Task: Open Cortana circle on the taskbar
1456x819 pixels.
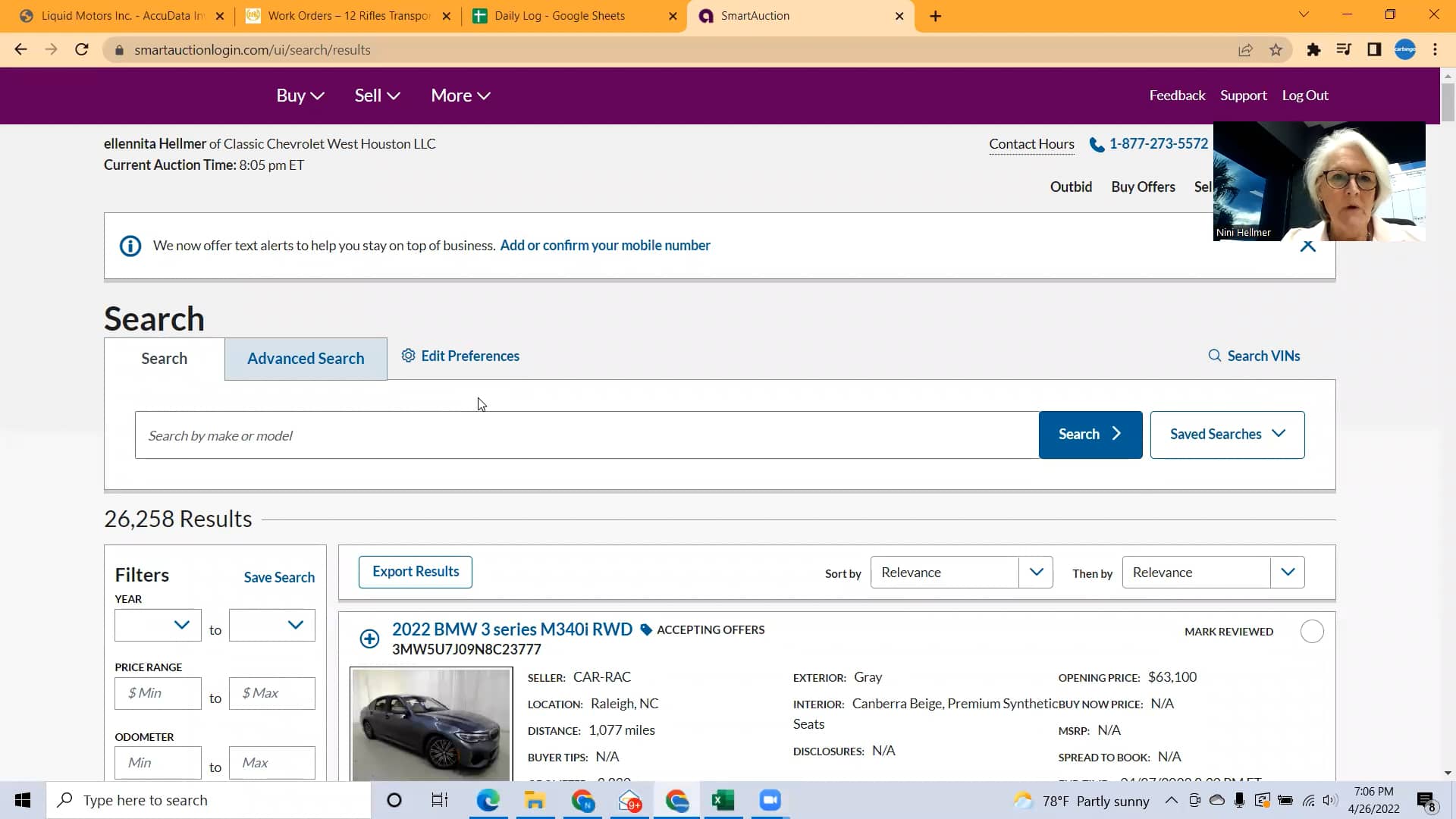Action: (x=394, y=800)
